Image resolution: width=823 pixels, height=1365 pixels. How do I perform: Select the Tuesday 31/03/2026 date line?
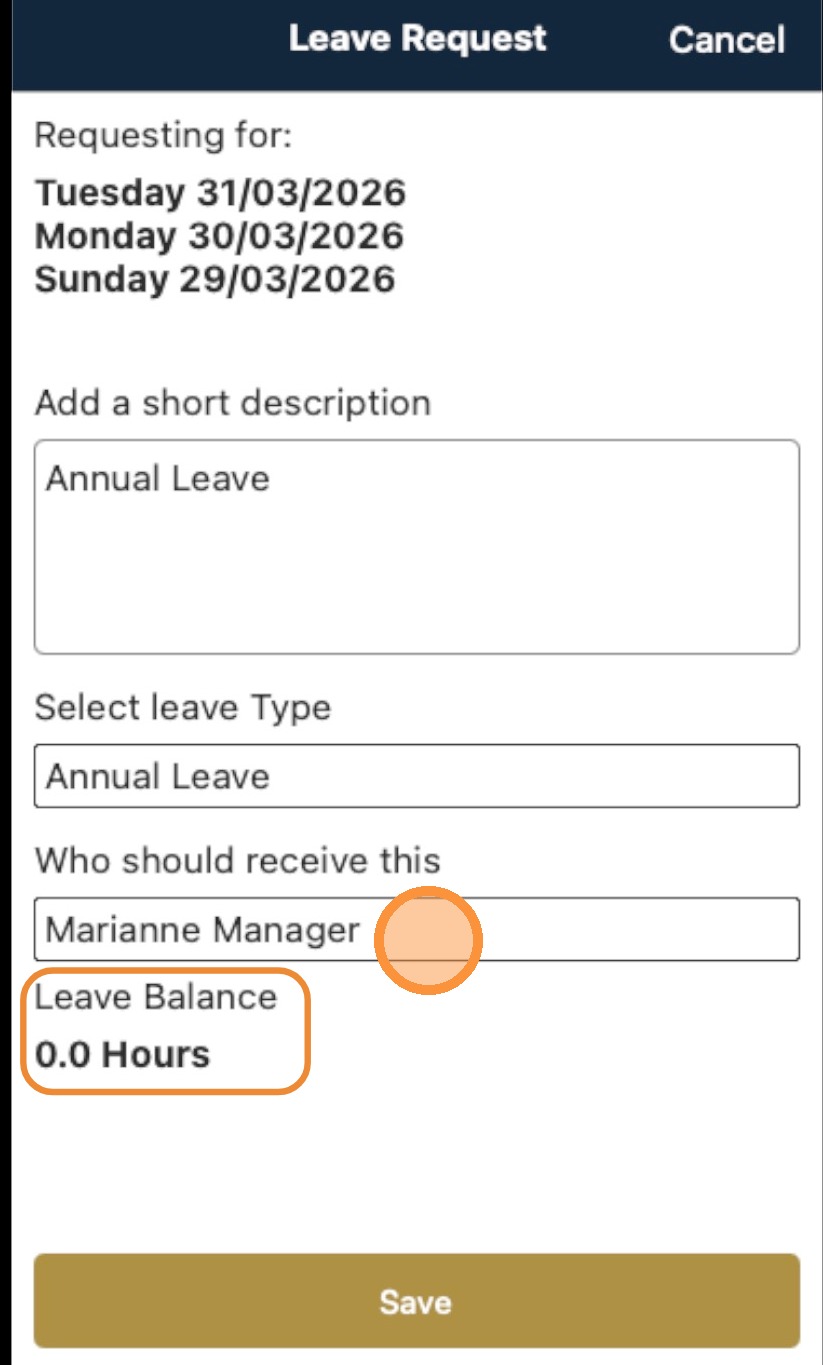220,192
